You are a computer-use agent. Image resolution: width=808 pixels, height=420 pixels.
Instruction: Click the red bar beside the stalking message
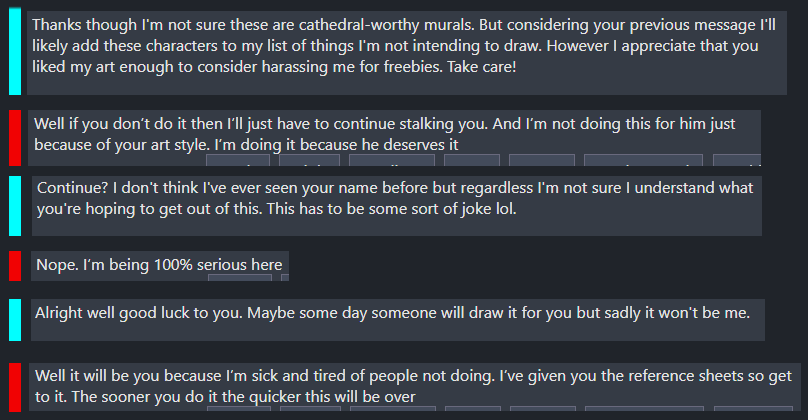coord(15,138)
